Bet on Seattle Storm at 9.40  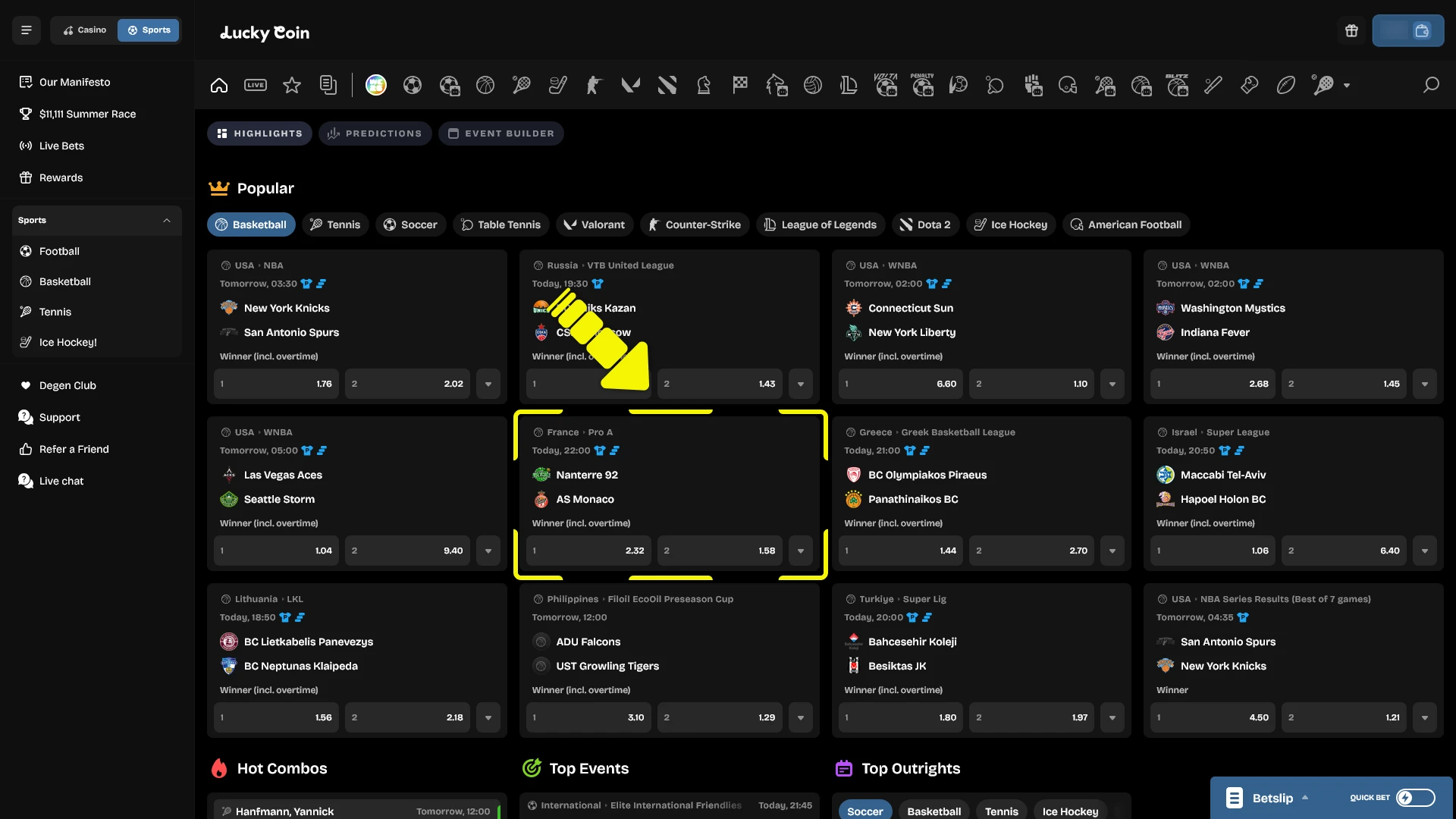click(x=407, y=551)
